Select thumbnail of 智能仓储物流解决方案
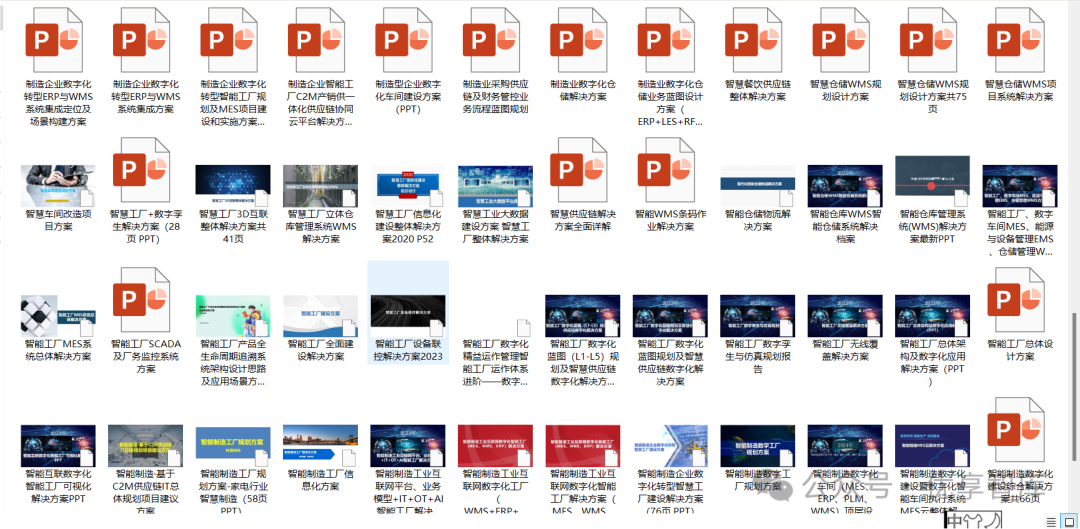Image resolution: width=1080 pixels, height=529 pixels. pyautogui.click(x=758, y=186)
